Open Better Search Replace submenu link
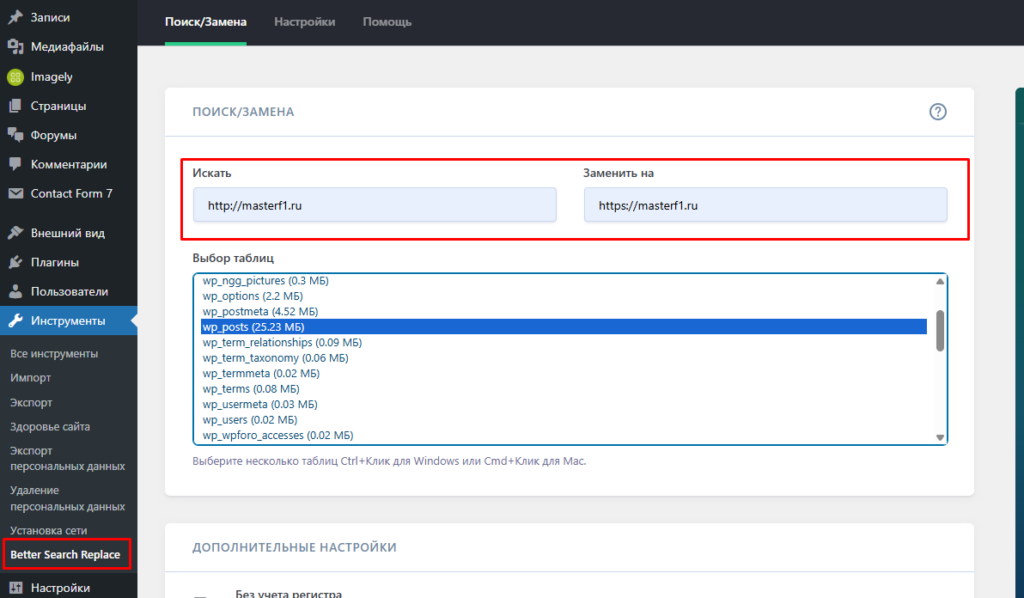 point(65,554)
